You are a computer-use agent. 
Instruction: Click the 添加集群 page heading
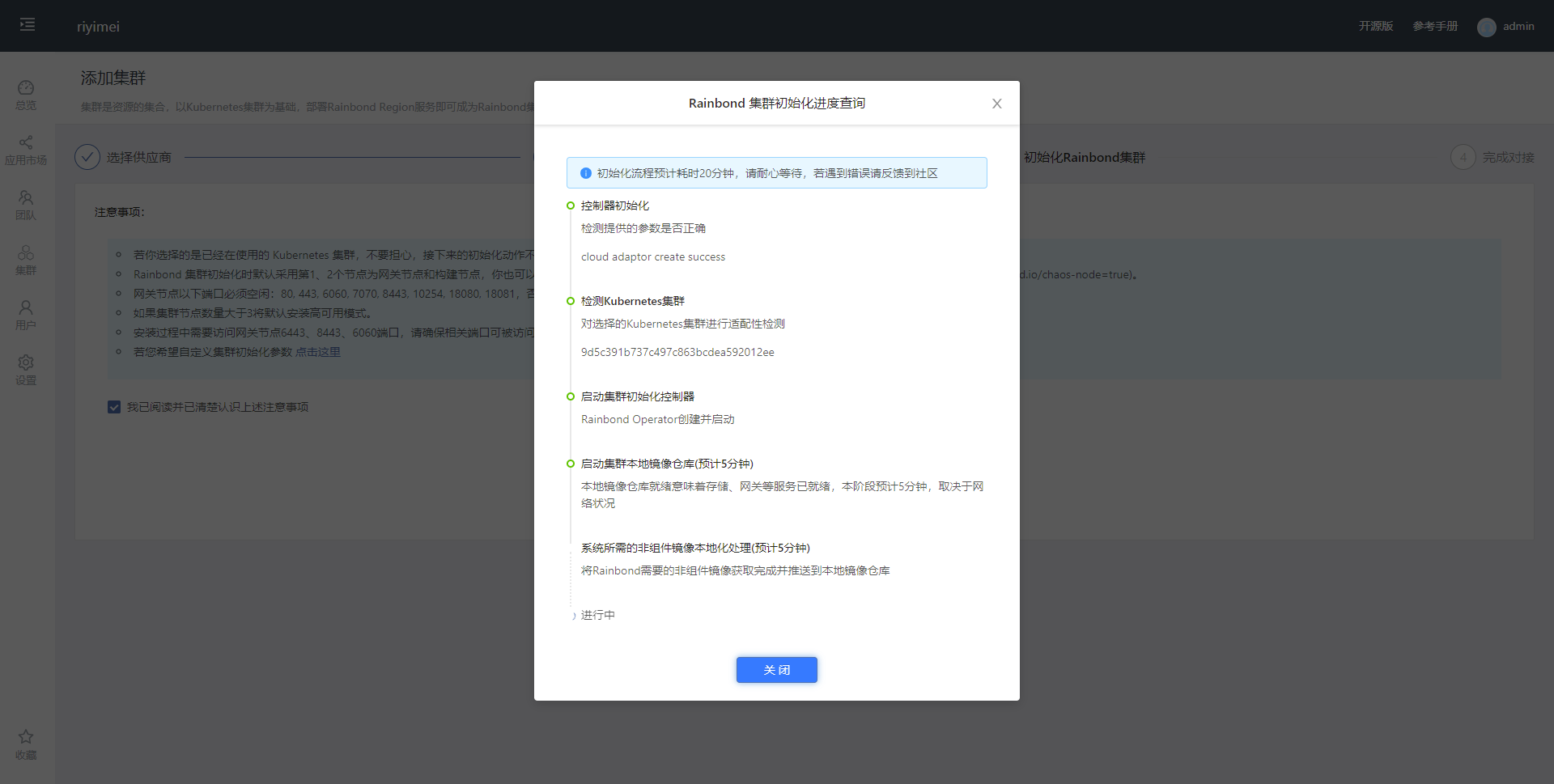pos(113,78)
